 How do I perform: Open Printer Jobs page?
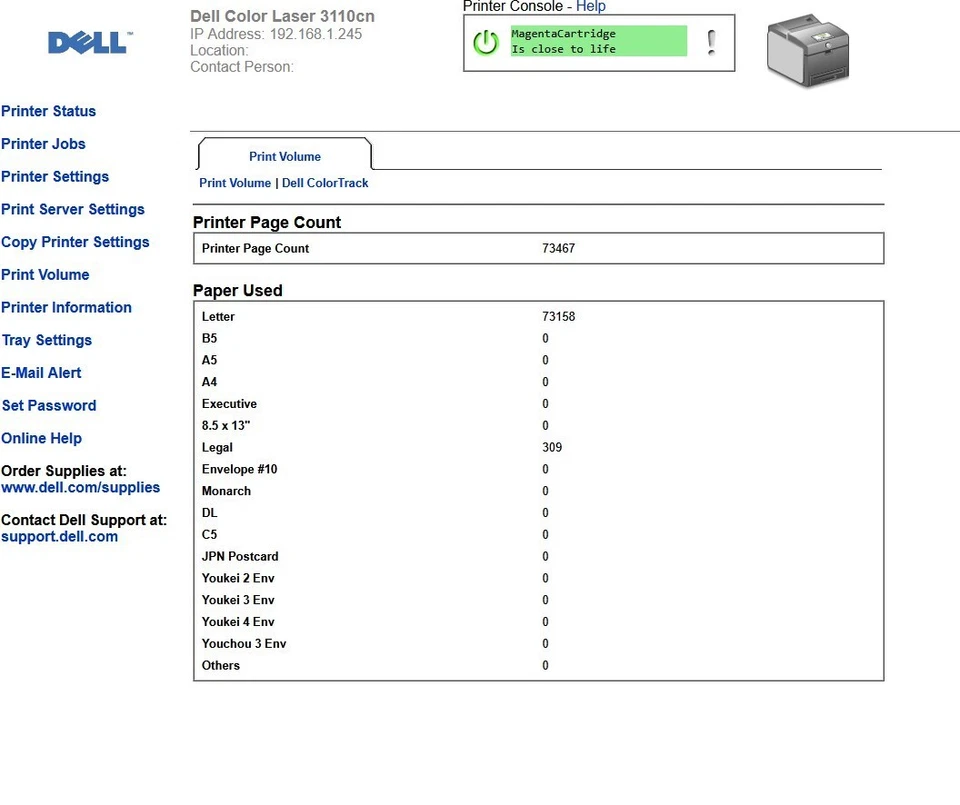click(x=43, y=144)
